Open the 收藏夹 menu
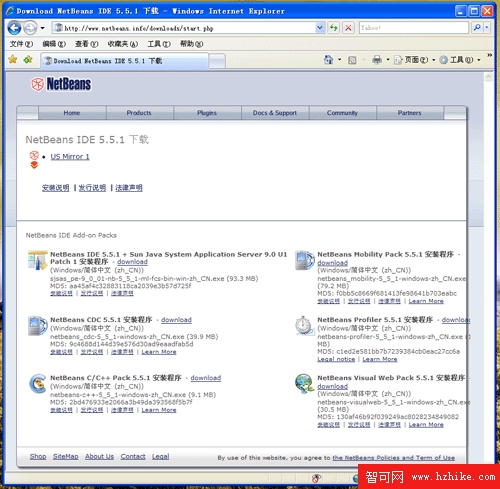This screenshot has height=489, width=500. click(123, 44)
